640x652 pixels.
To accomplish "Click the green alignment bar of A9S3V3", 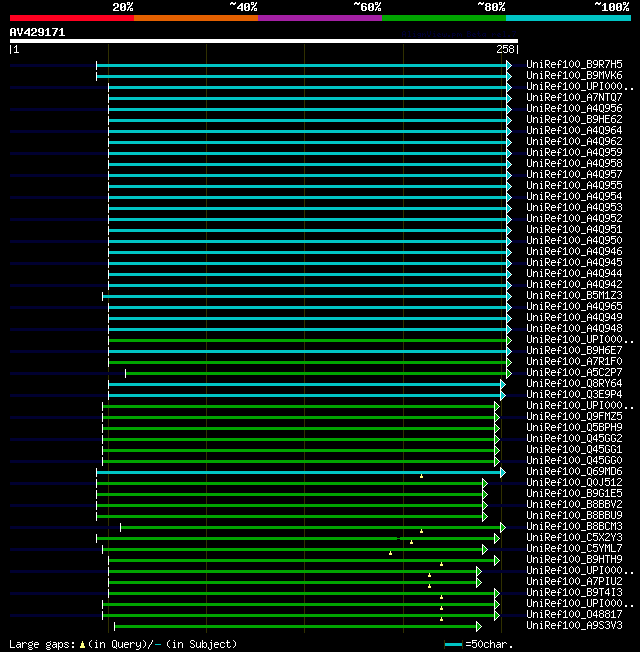I will tap(295, 626).
